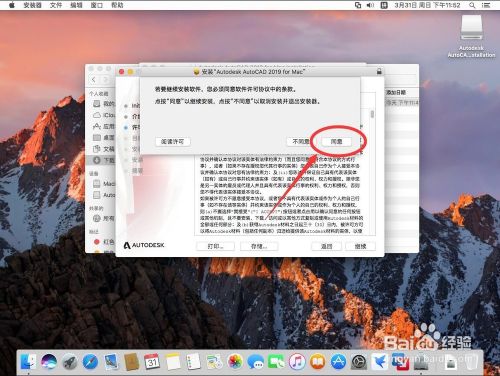Click the 继续 (Continue) button in installer

pyautogui.click(x=360, y=246)
